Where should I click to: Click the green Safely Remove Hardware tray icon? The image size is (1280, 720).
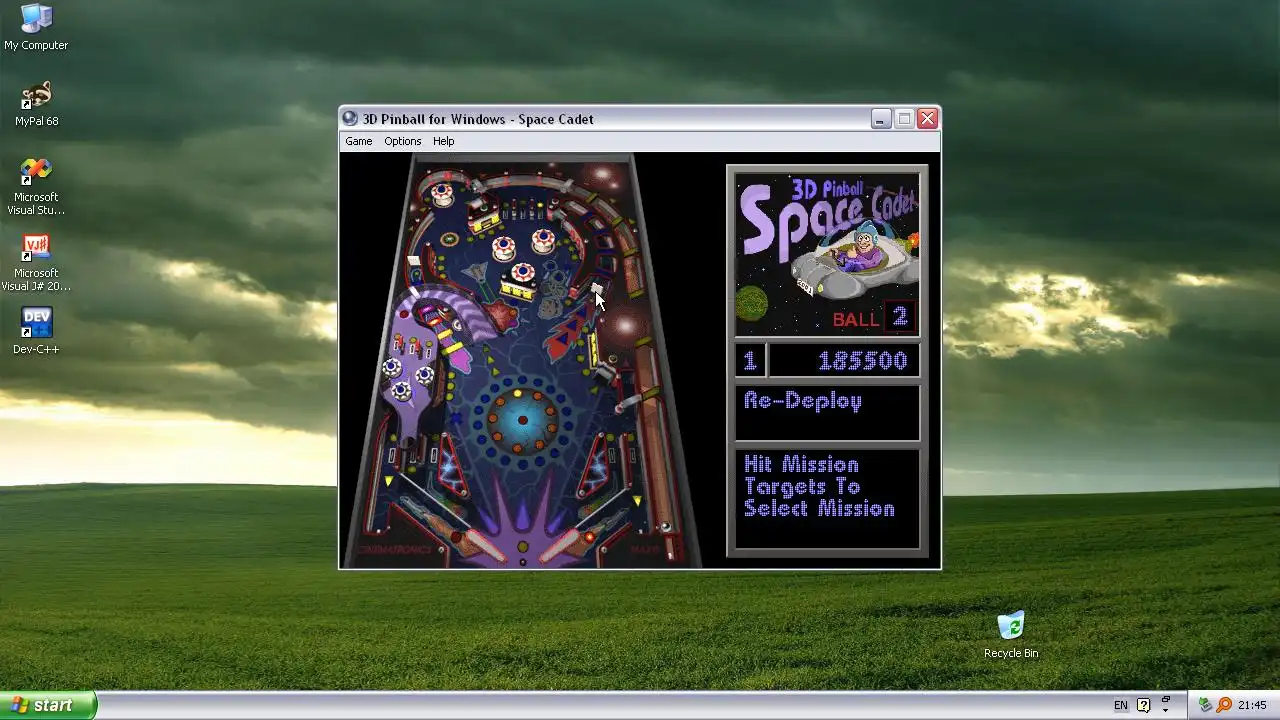pos(1205,705)
